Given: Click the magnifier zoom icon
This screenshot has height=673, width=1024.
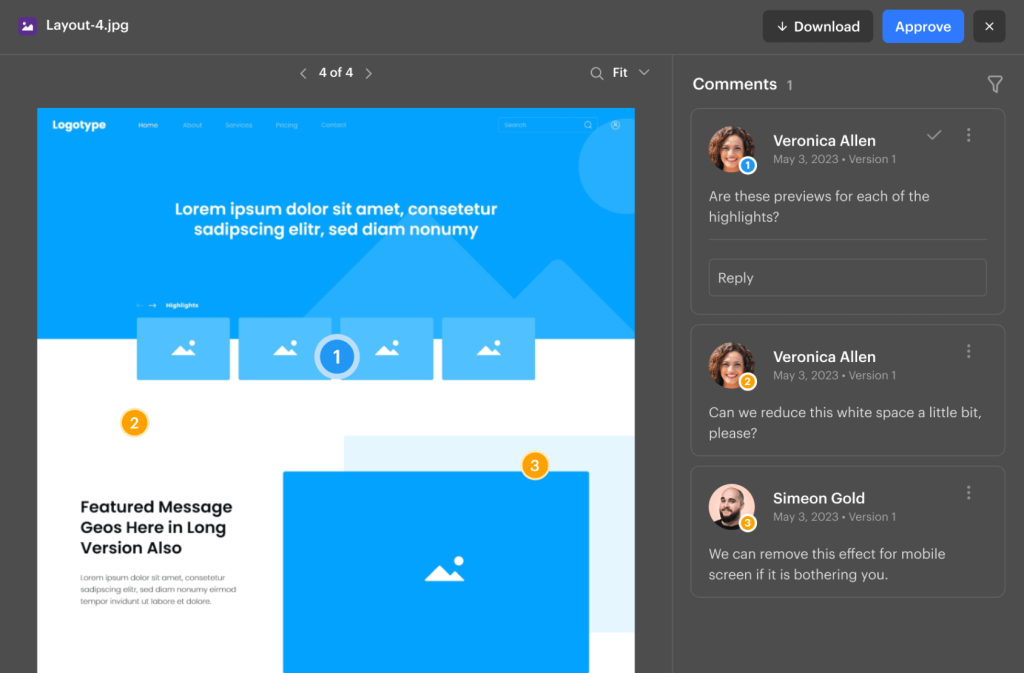Looking at the screenshot, I should (597, 73).
